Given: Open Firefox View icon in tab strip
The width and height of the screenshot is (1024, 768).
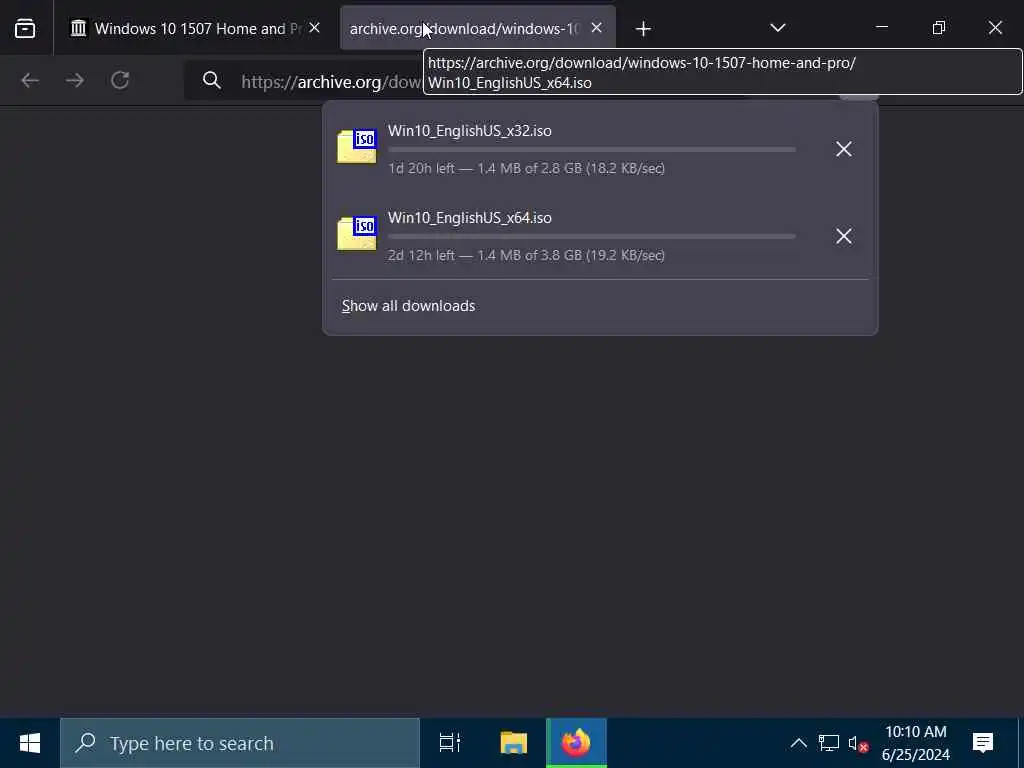Looking at the screenshot, I should coord(25,29).
